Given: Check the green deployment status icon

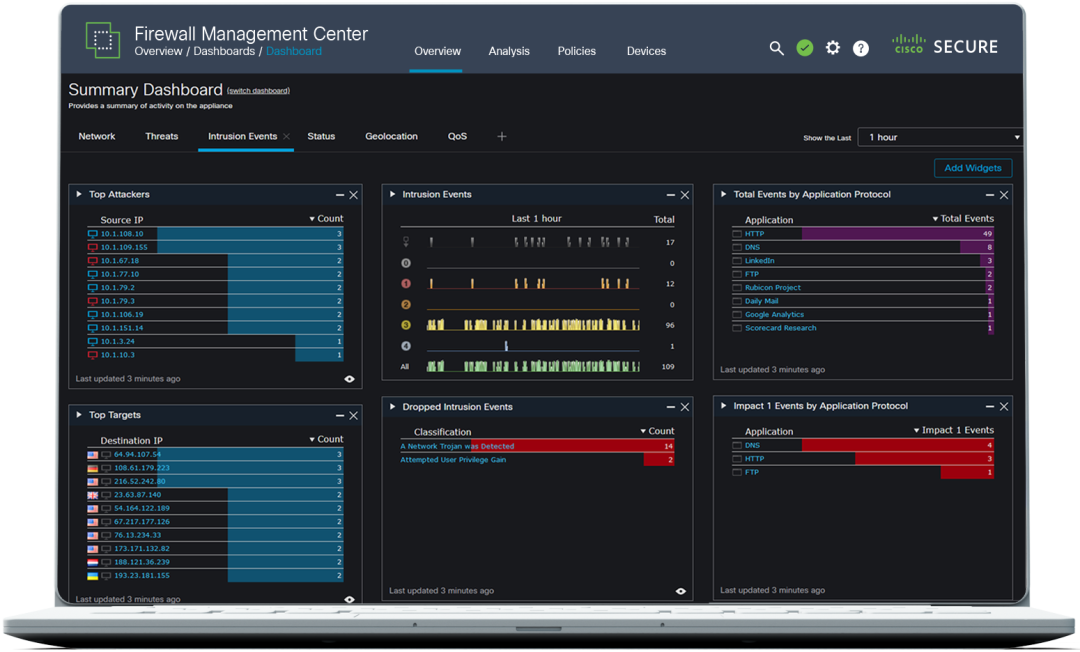Looking at the screenshot, I should [x=804, y=48].
